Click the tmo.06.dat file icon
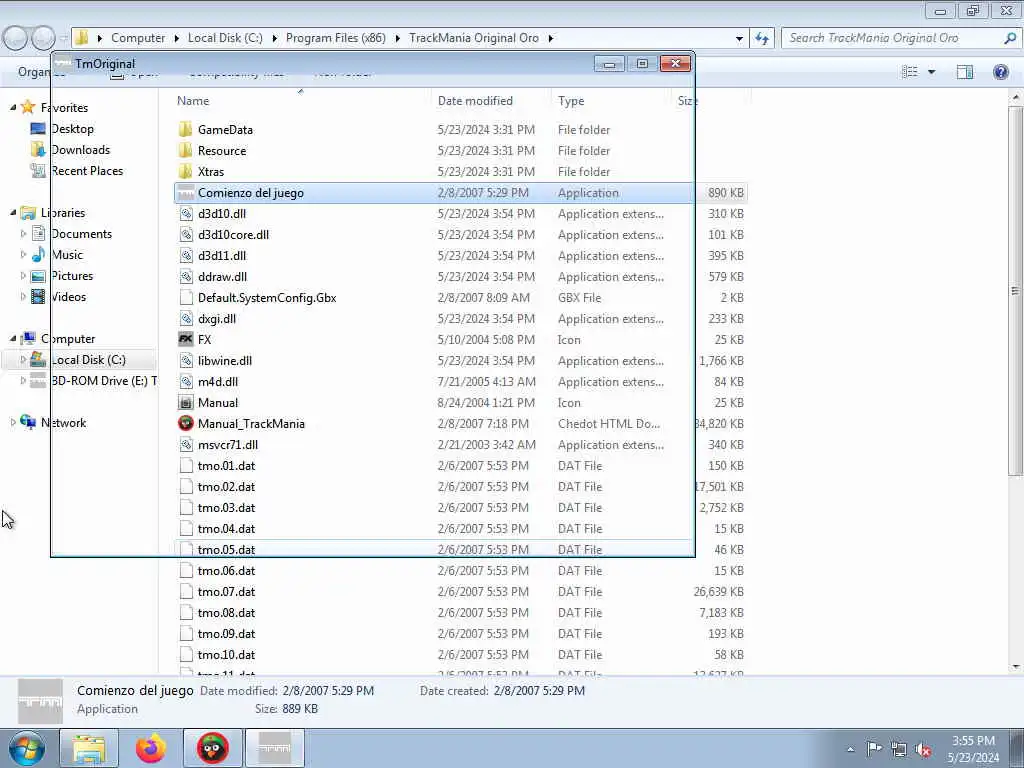 click(186, 570)
